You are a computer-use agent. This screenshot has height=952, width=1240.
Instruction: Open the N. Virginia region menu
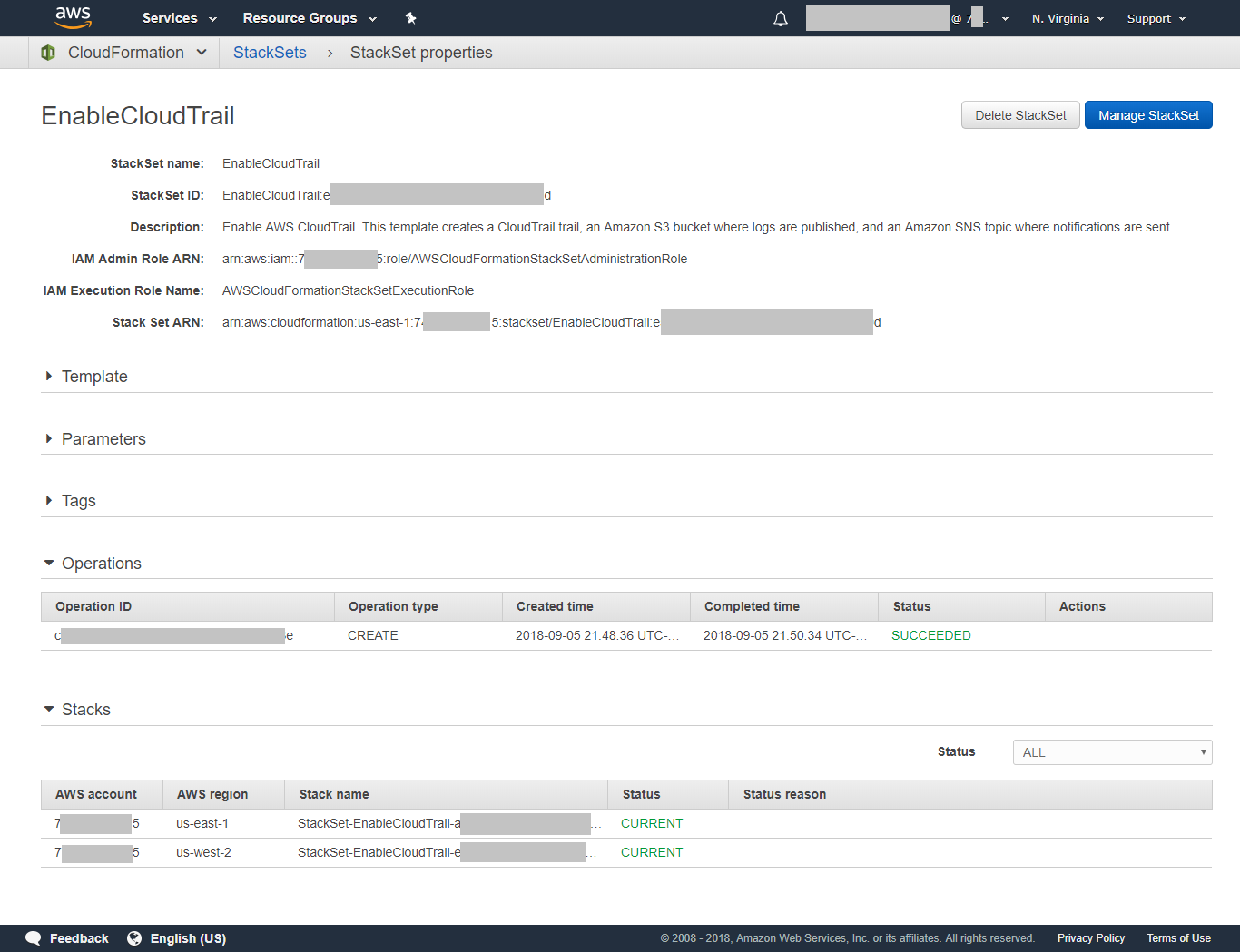coord(1068,18)
